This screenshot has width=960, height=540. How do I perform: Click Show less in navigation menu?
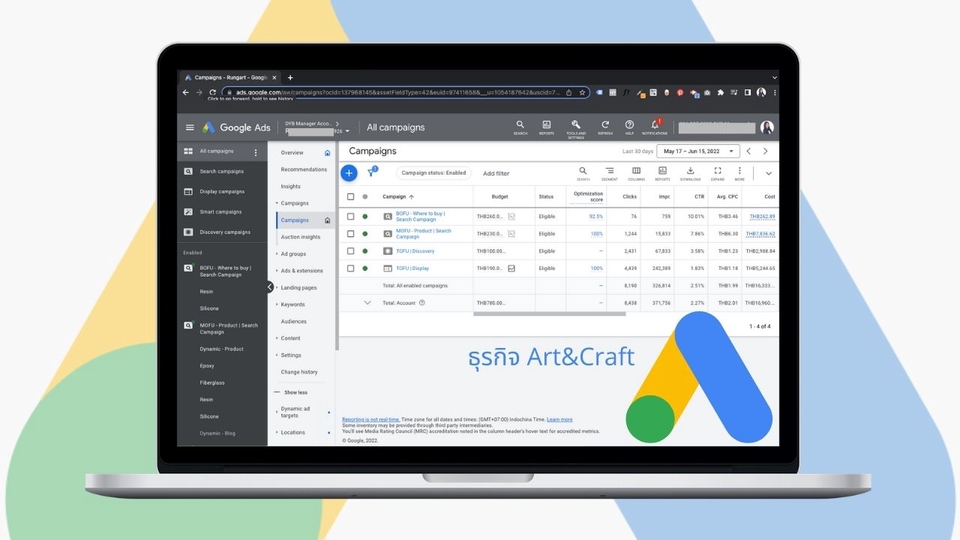[x=296, y=392]
